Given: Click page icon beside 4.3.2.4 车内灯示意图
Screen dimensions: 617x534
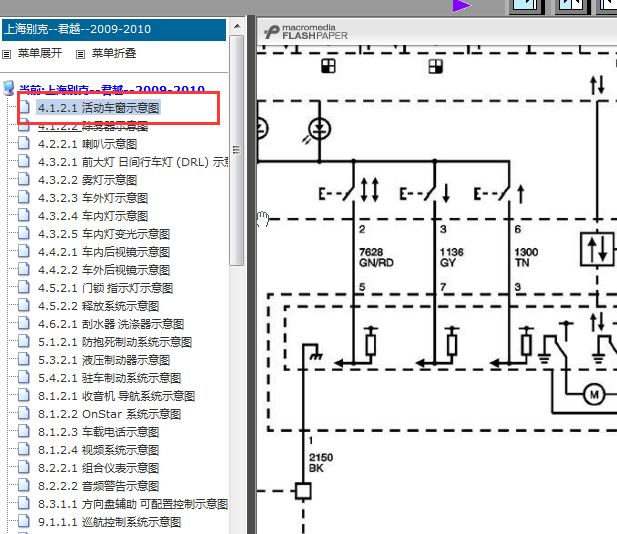Looking at the screenshot, I should (x=24, y=214).
